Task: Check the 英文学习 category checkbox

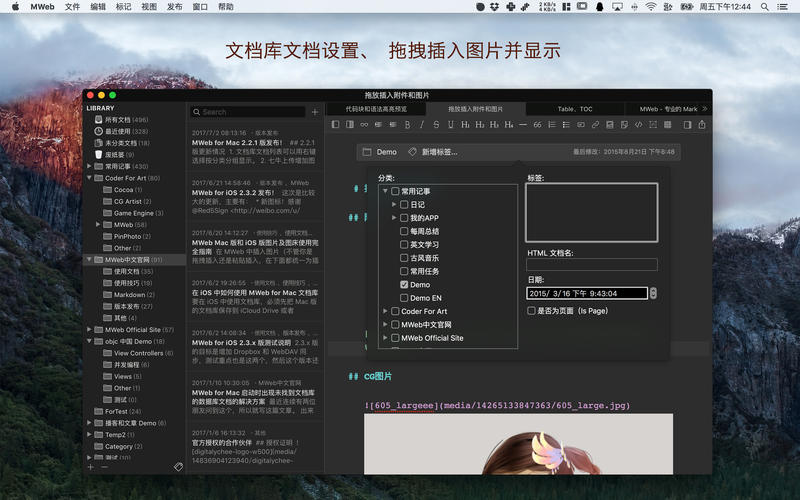Action: (404, 245)
